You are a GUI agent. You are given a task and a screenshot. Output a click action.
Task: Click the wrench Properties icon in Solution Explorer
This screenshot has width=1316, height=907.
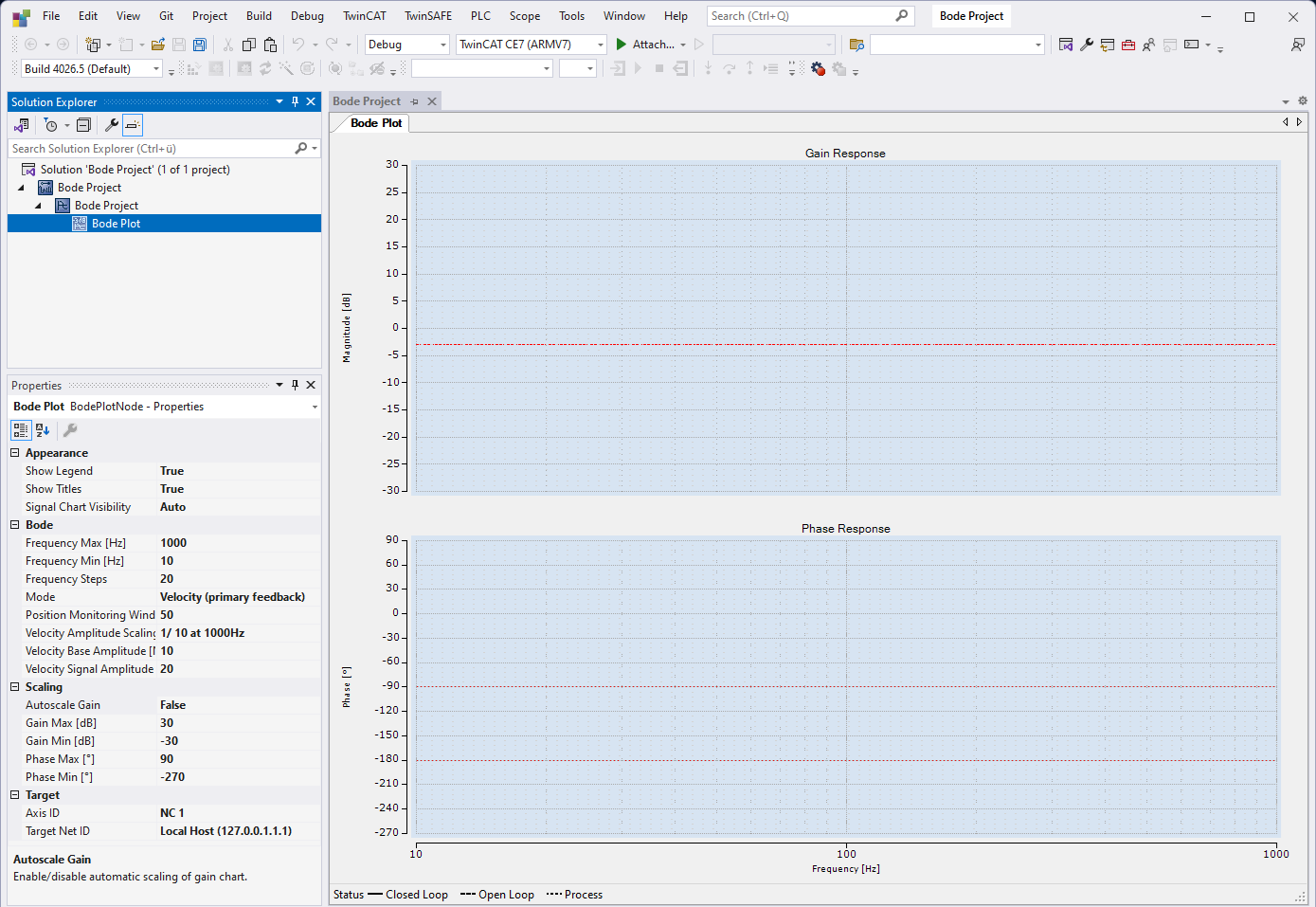point(111,125)
